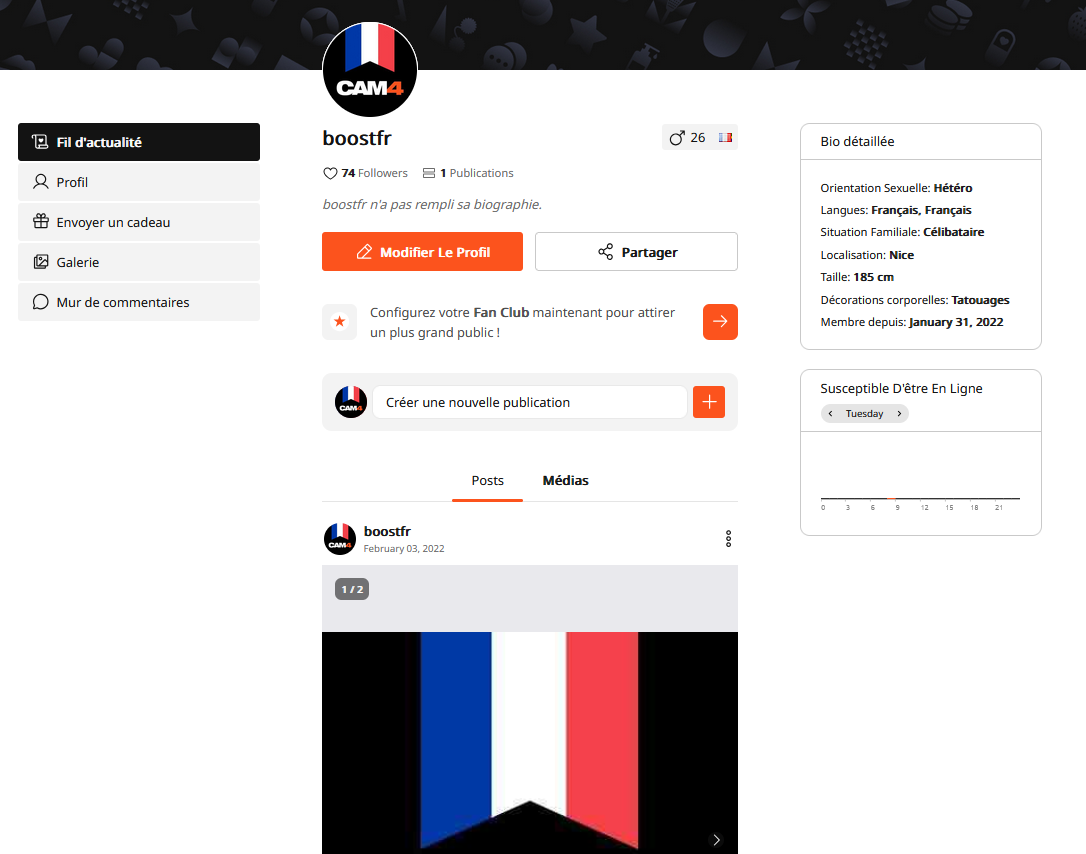1086x854 pixels.
Task: Click the heart icon beside 74 Followers
Action: pos(330,173)
